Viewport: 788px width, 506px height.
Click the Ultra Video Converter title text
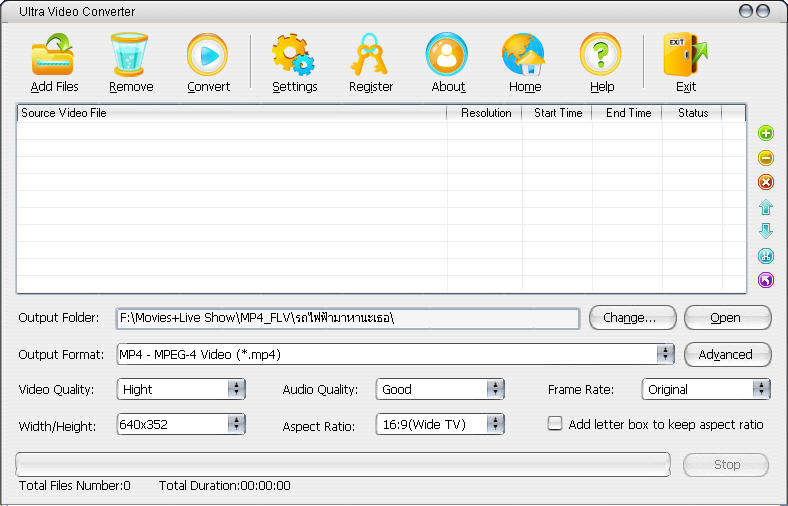click(x=77, y=12)
